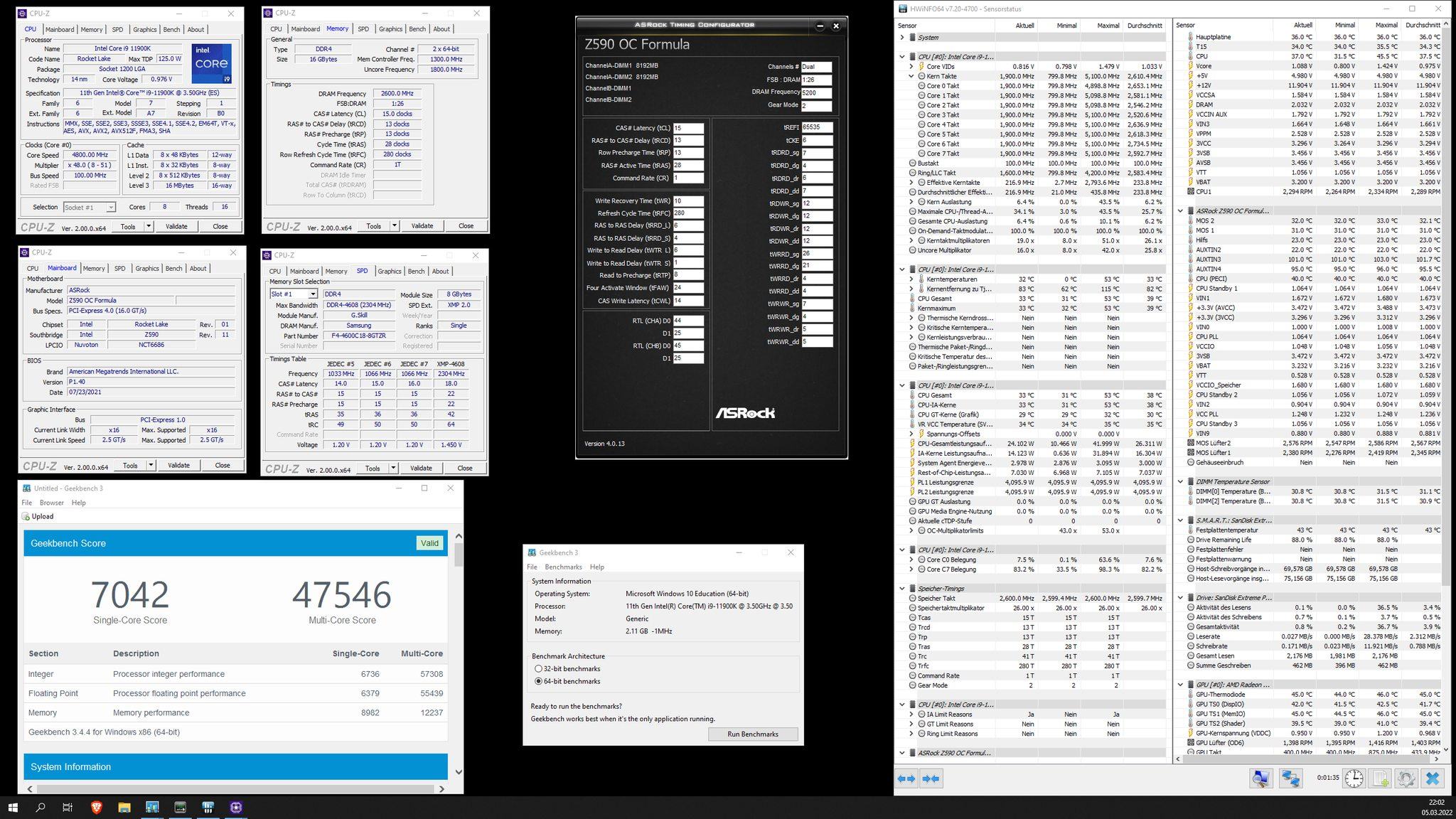Click the Upload icon in Geekbench results
Screen dimensions: 1456x819
point(26,516)
